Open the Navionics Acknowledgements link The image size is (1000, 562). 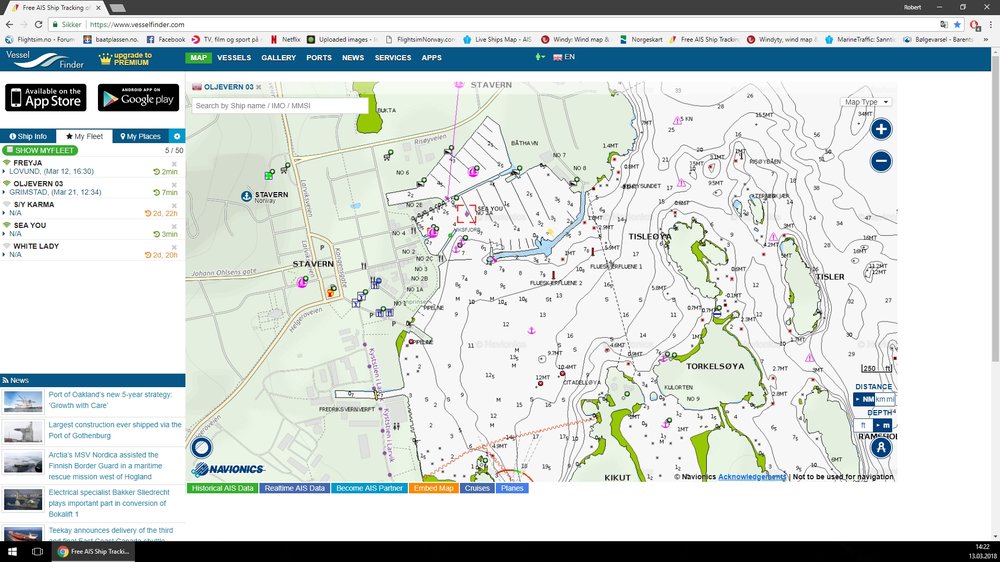click(752, 477)
